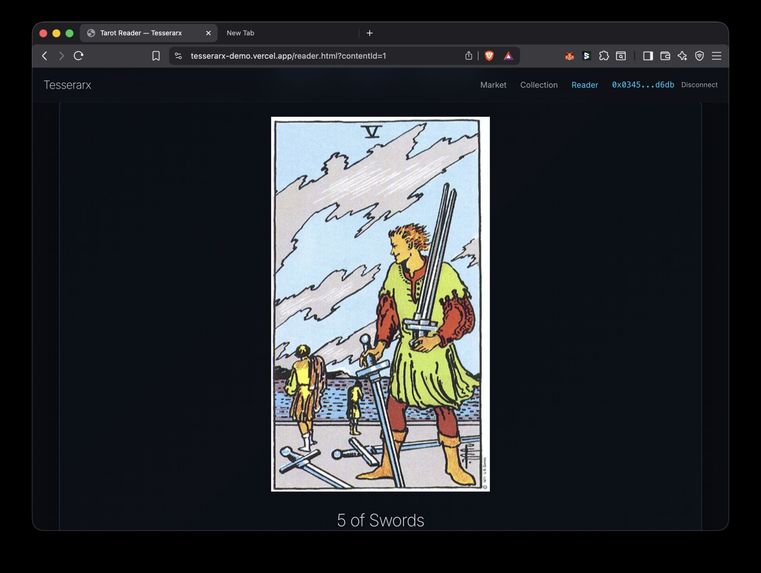Open the browser hamburger menu
This screenshot has height=573, width=761.
(716, 56)
